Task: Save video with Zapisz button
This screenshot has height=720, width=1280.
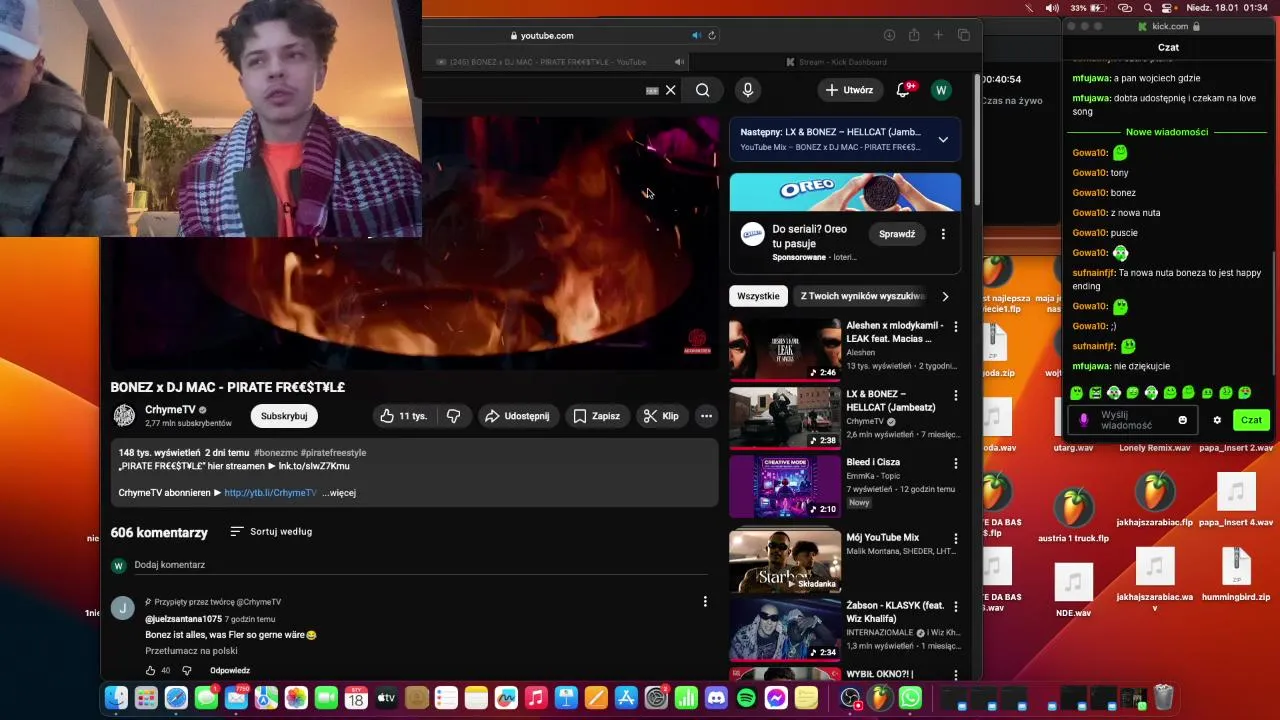Action: tap(596, 416)
